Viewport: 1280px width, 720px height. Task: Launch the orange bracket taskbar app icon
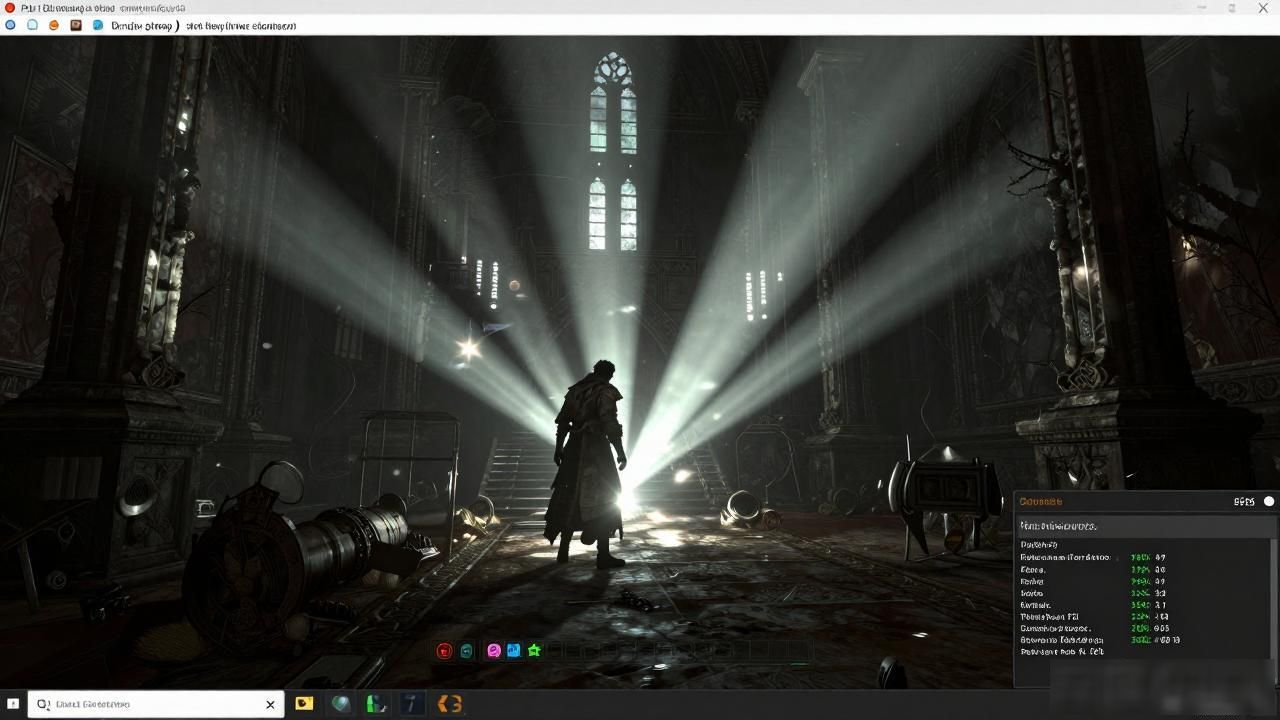[x=450, y=704]
